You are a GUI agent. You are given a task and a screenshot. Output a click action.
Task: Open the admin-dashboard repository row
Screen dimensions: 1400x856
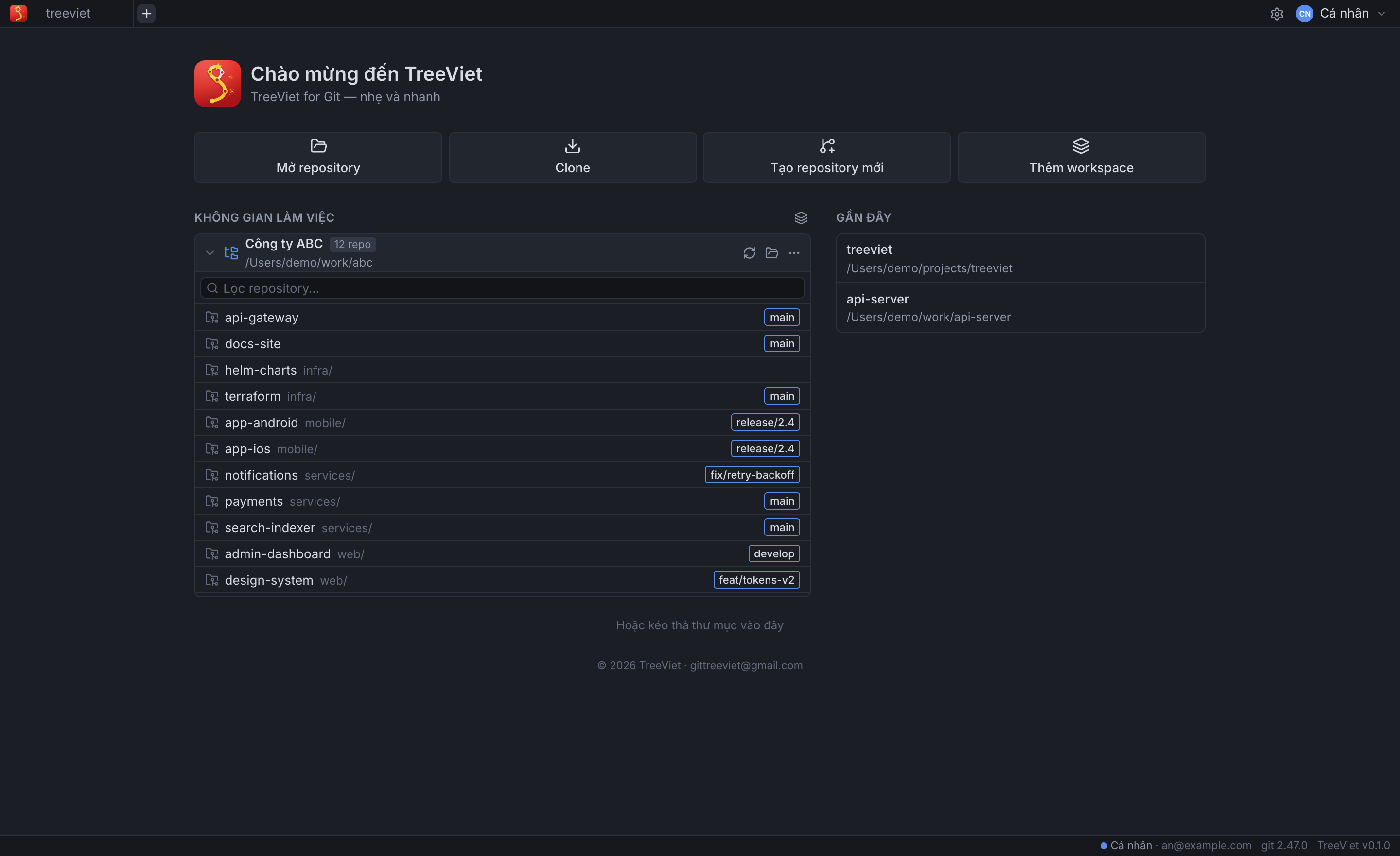coord(502,553)
